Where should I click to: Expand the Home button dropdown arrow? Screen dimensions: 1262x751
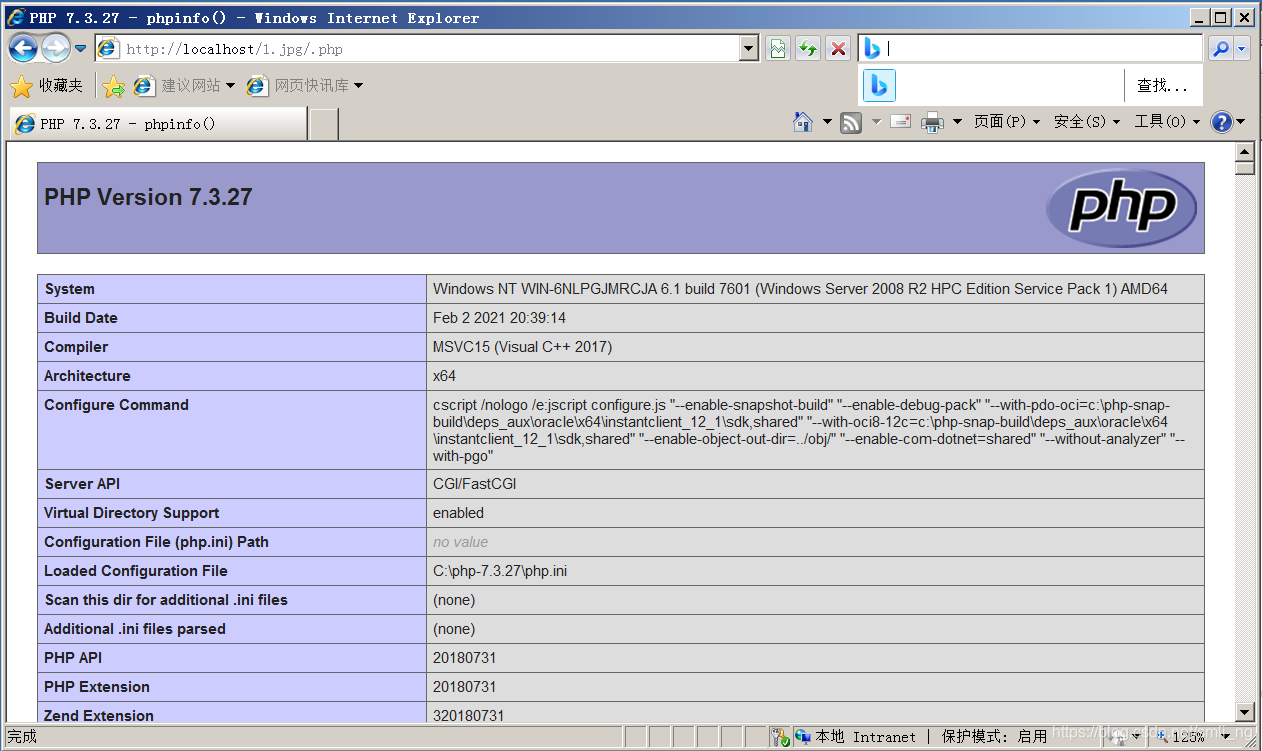tap(827, 122)
